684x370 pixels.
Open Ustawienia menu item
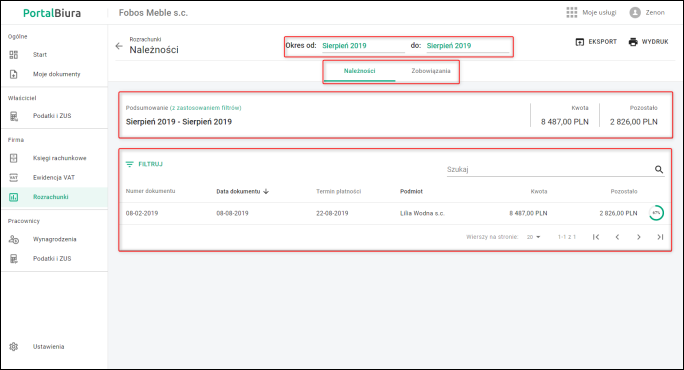click(x=48, y=346)
